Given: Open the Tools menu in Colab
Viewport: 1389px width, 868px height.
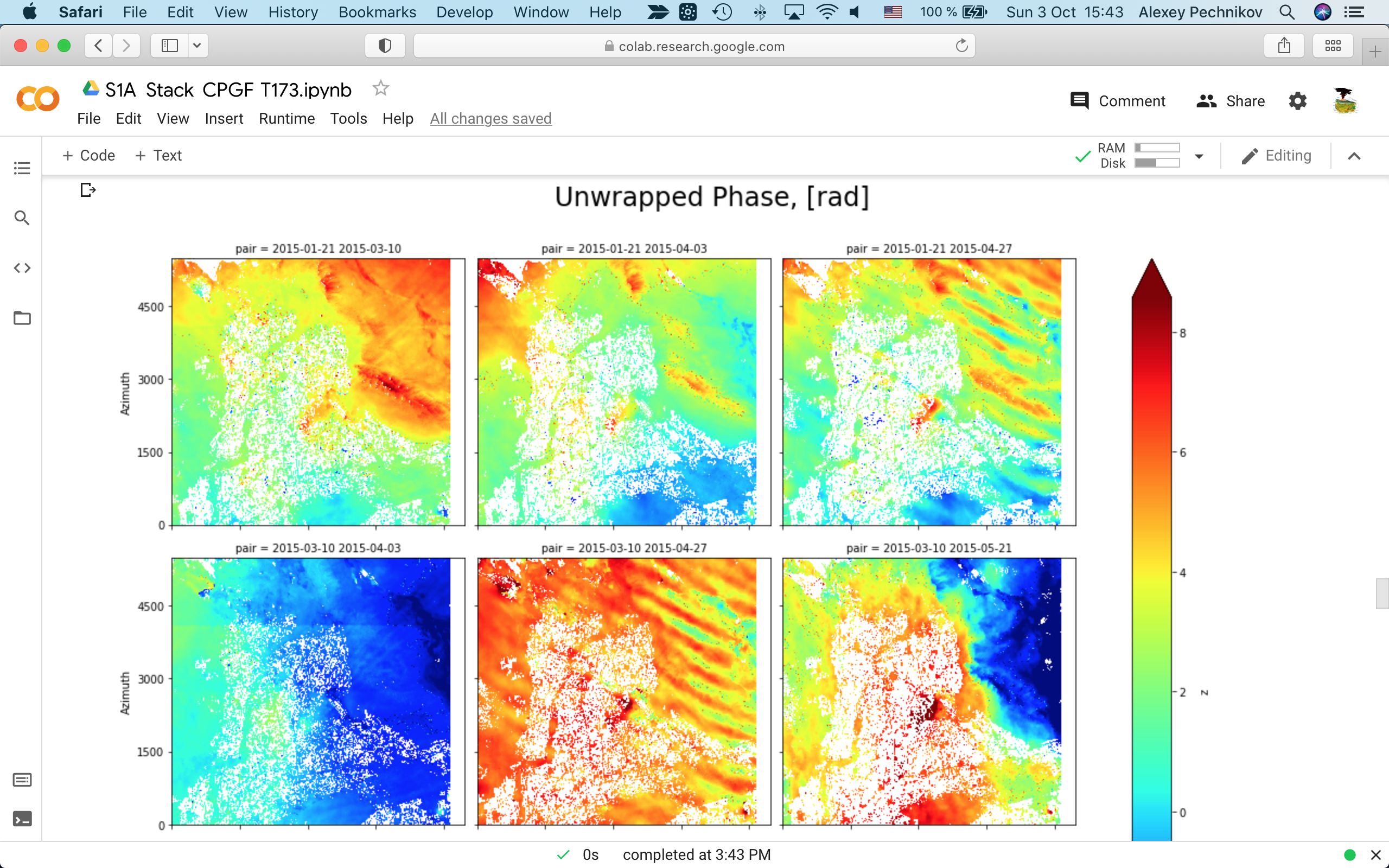Looking at the screenshot, I should [x=348, y=119].
